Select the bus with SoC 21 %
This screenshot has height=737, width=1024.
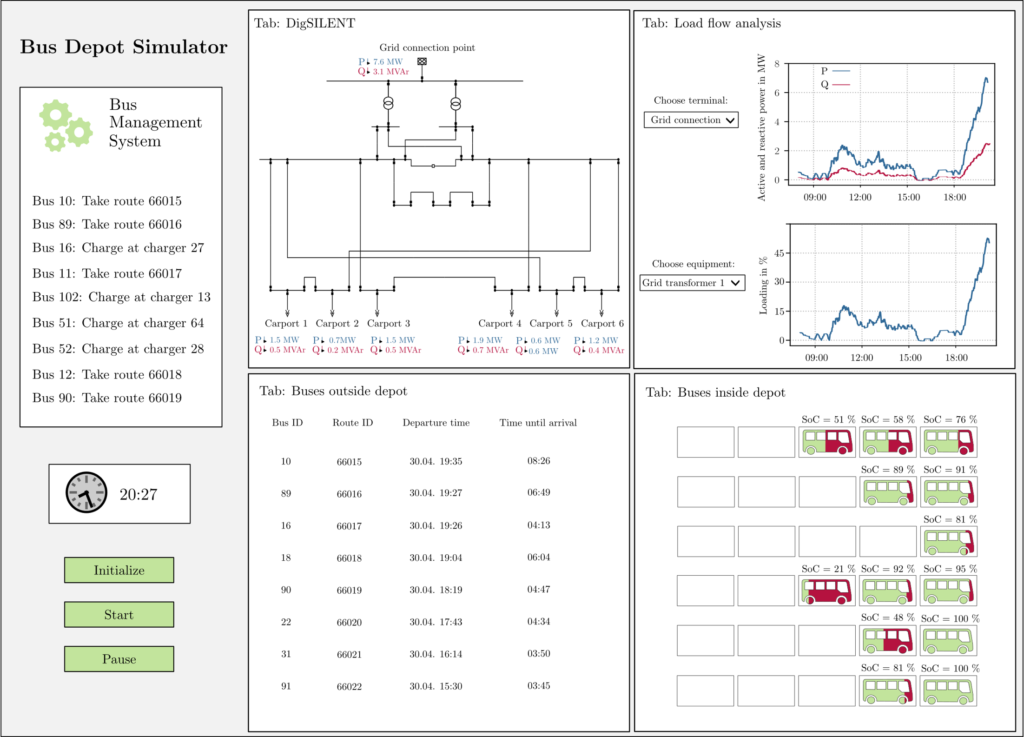pos(827,590)
